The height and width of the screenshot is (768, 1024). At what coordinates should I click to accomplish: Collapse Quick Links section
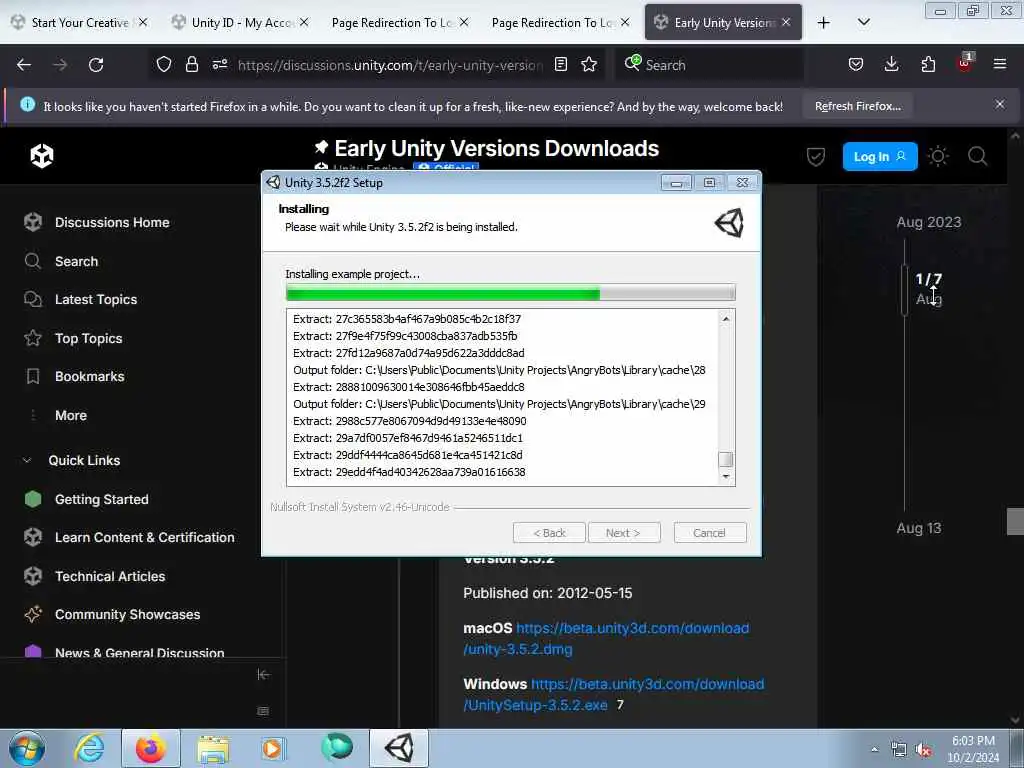[27, 460]
